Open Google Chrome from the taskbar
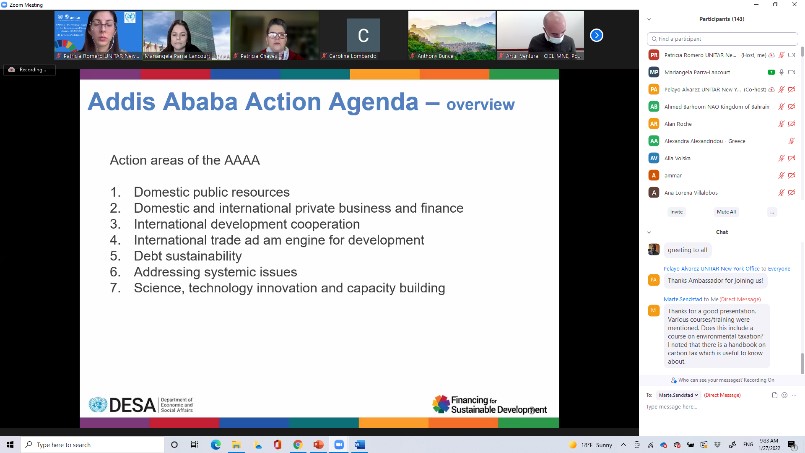805x453 pixels. coord(298,445)
